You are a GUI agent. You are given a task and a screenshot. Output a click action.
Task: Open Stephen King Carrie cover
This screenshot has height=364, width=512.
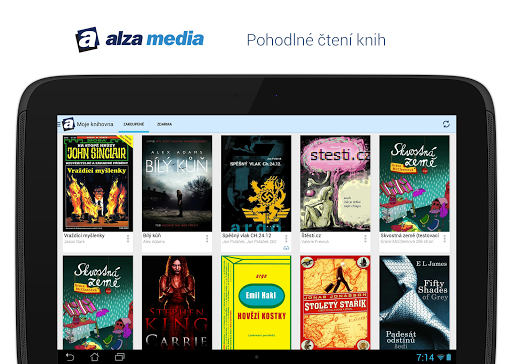click(x=177, y=303)
